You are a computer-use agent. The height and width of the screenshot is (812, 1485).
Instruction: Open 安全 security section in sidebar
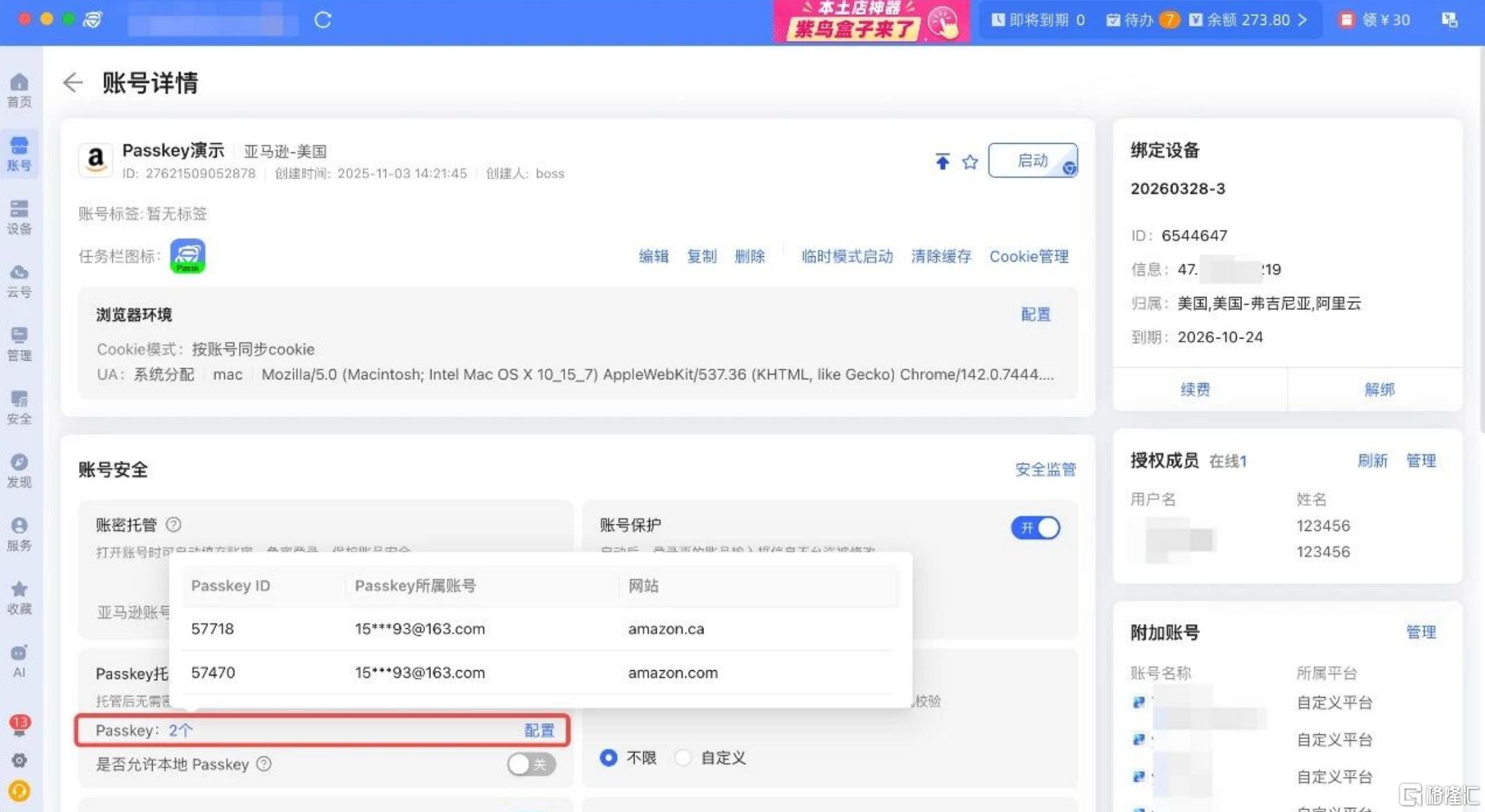coord(19,408)
